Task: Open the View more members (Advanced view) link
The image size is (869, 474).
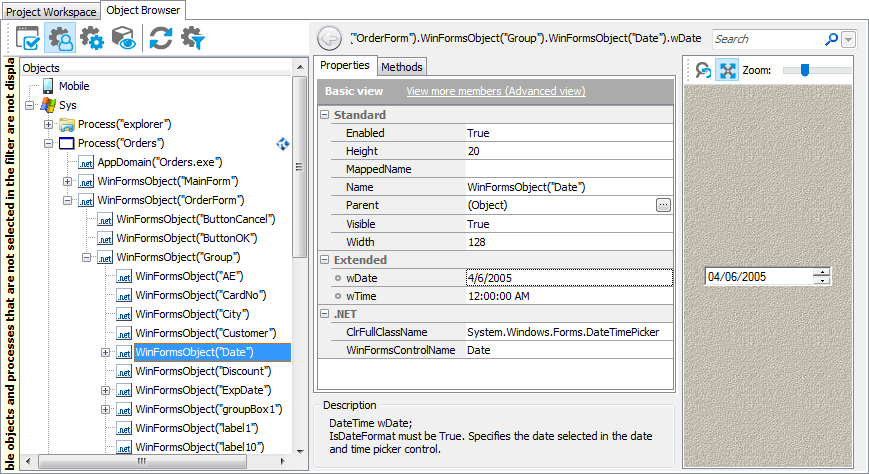Action: (x=495, y=91)
